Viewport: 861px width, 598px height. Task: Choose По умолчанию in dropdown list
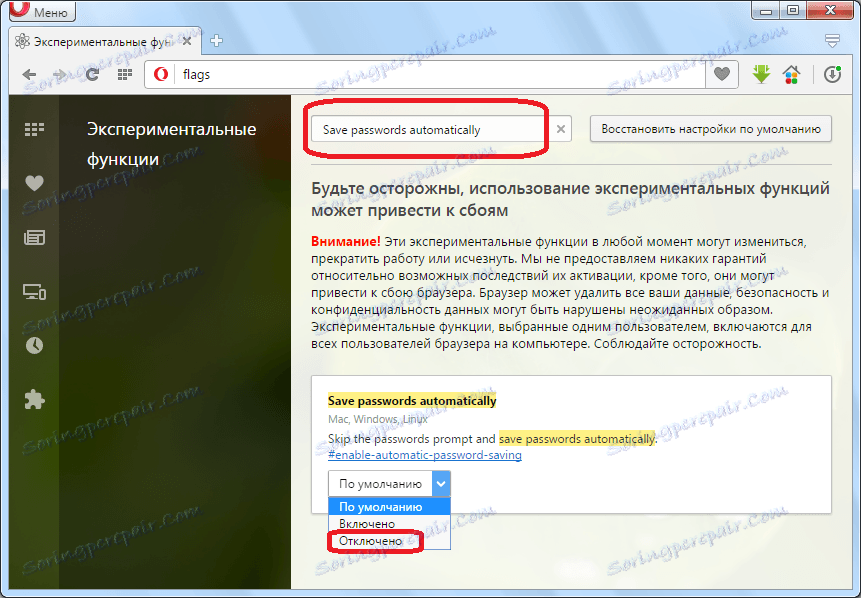(389, 507)
